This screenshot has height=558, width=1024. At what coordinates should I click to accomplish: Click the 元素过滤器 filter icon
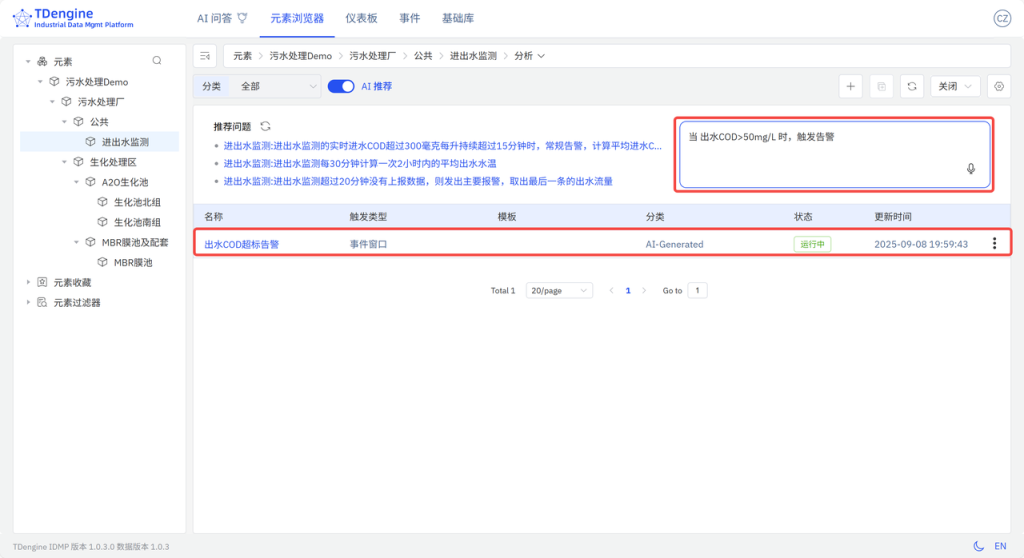[42, 303]
